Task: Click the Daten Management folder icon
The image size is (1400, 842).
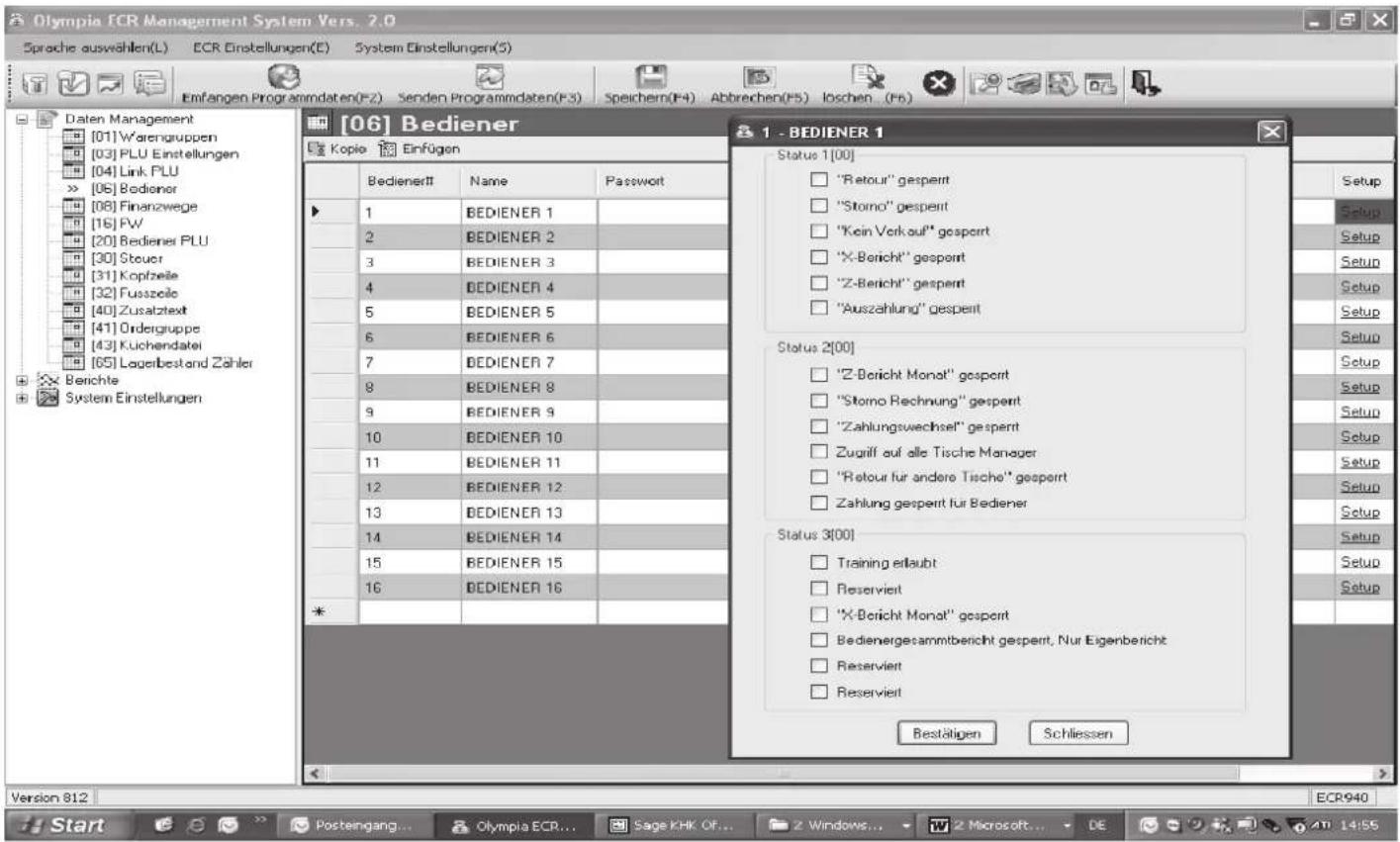Action: pos(47,120)
